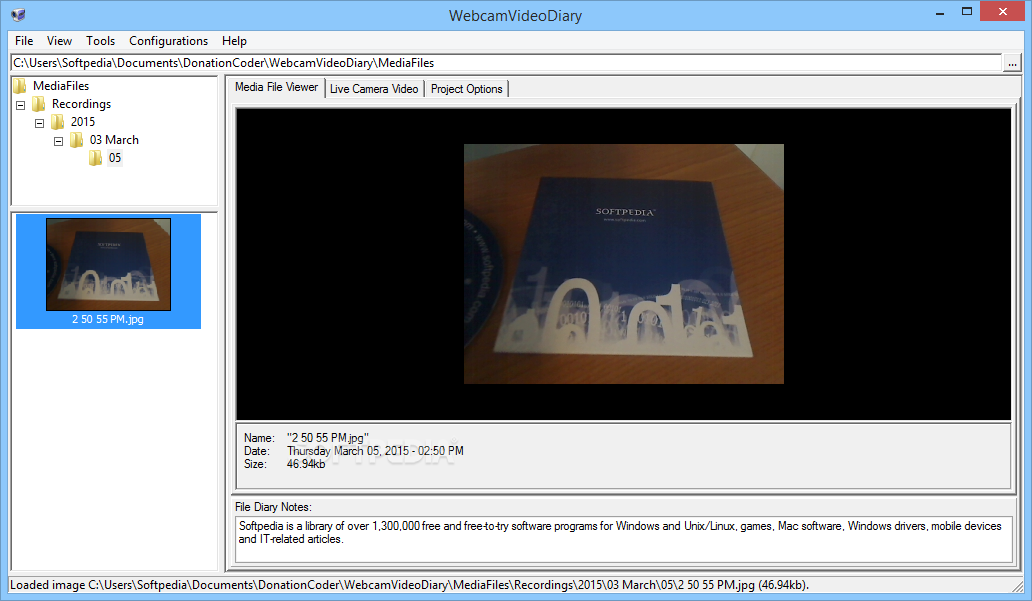Switch to the Project Options tab

[x=467, y=89]
